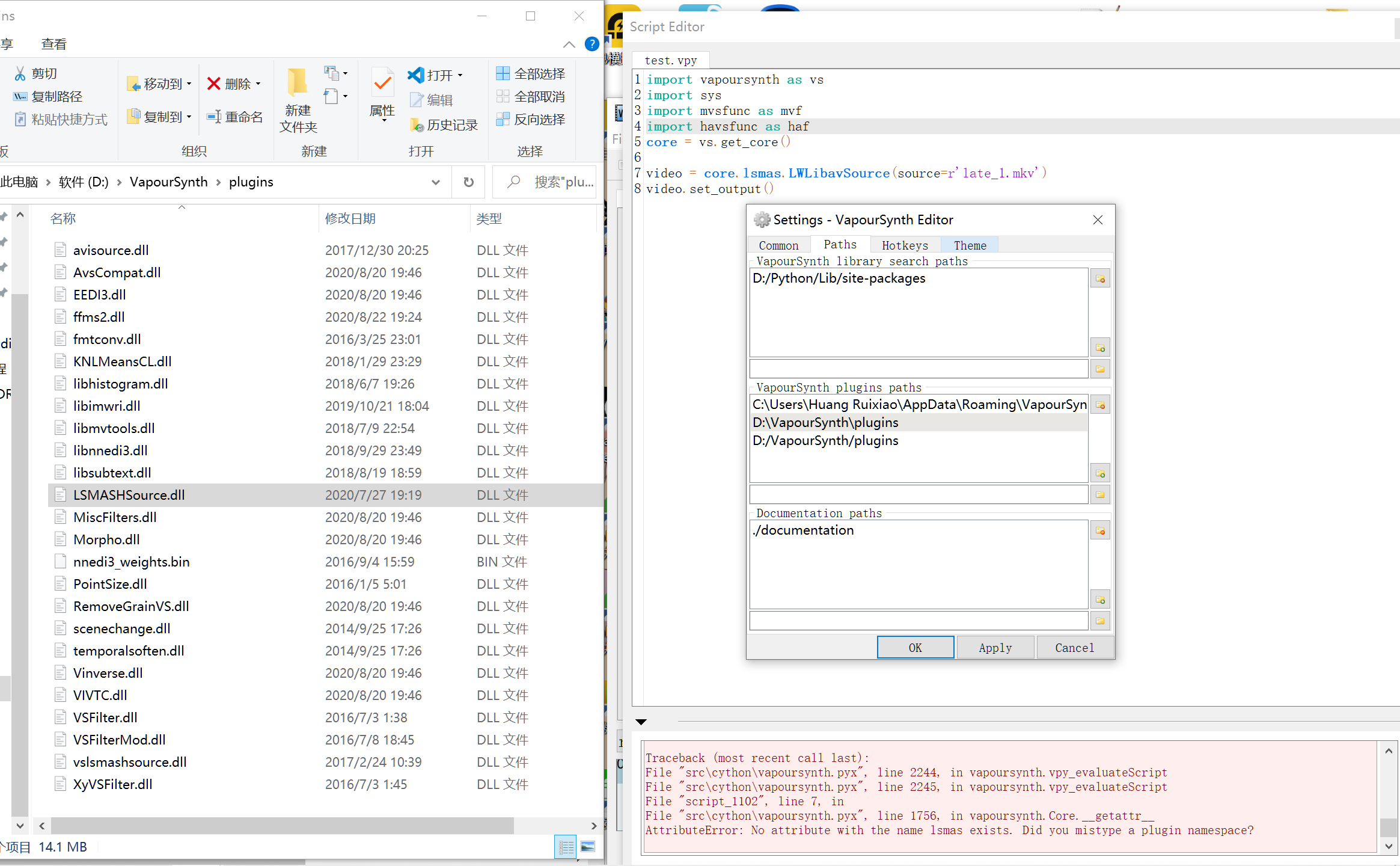Switch to the Theme settings tab
The height and width of the screenshot is (866, 1400).
tap(970, 245)
